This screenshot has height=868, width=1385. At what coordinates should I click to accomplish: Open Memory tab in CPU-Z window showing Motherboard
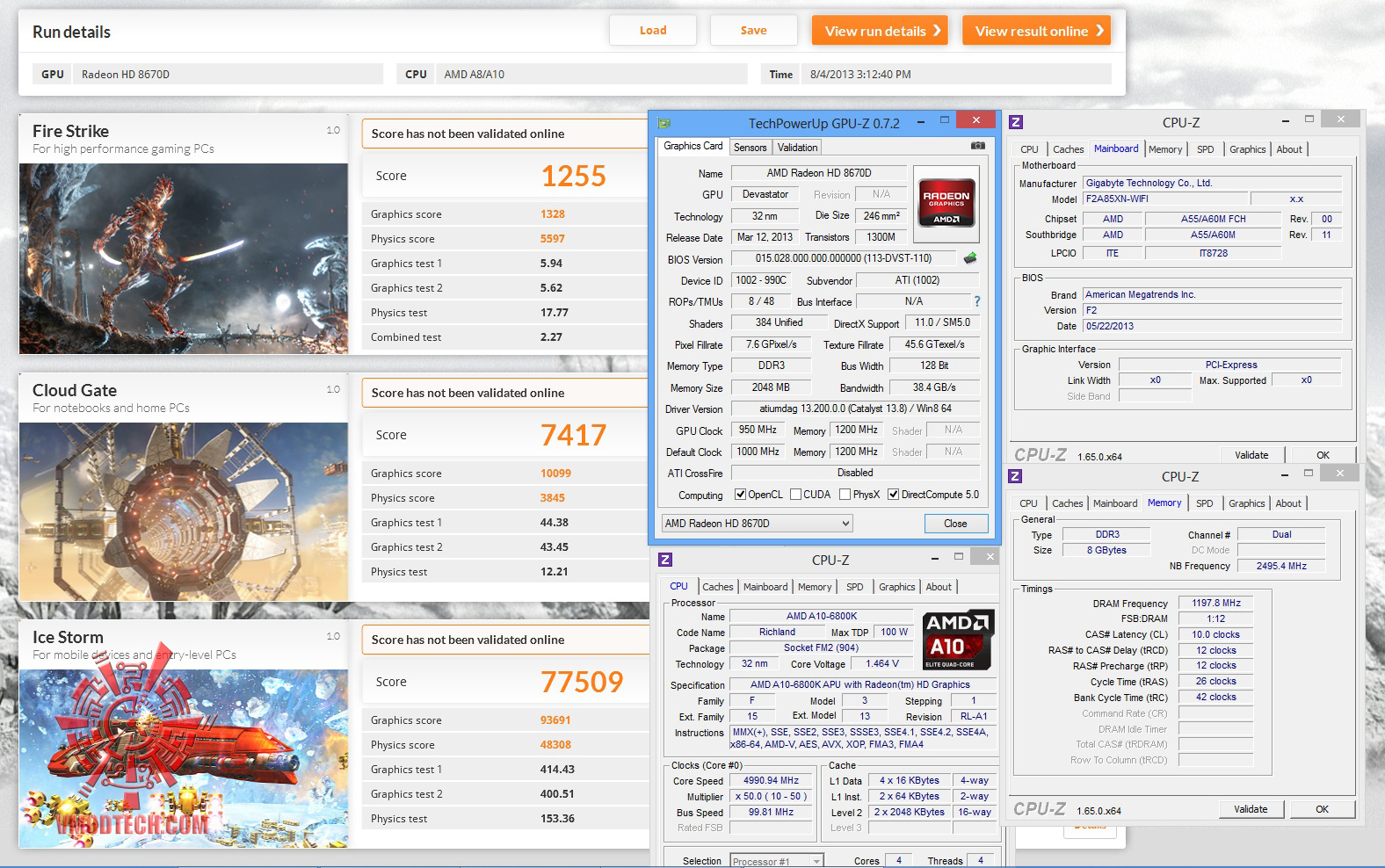point(1165,149)
